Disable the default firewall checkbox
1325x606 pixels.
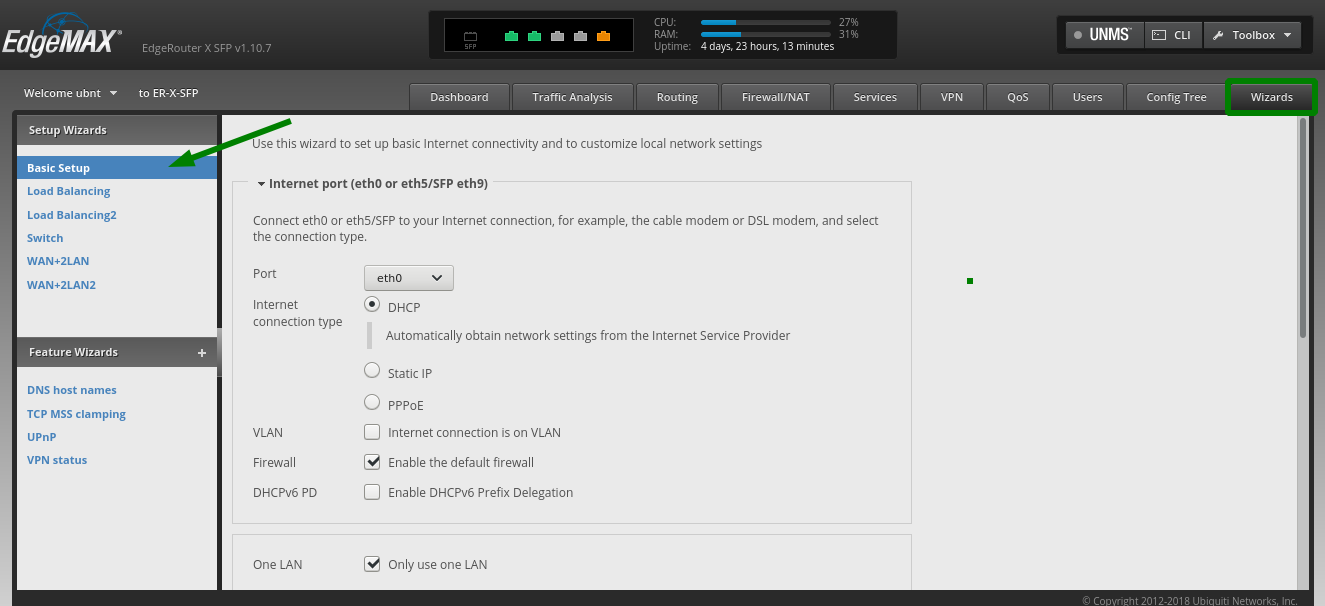[x=372, y=462]
